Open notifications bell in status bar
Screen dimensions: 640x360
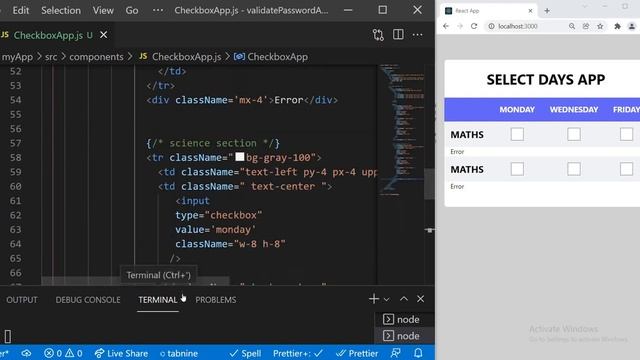[x=418, y=353]
